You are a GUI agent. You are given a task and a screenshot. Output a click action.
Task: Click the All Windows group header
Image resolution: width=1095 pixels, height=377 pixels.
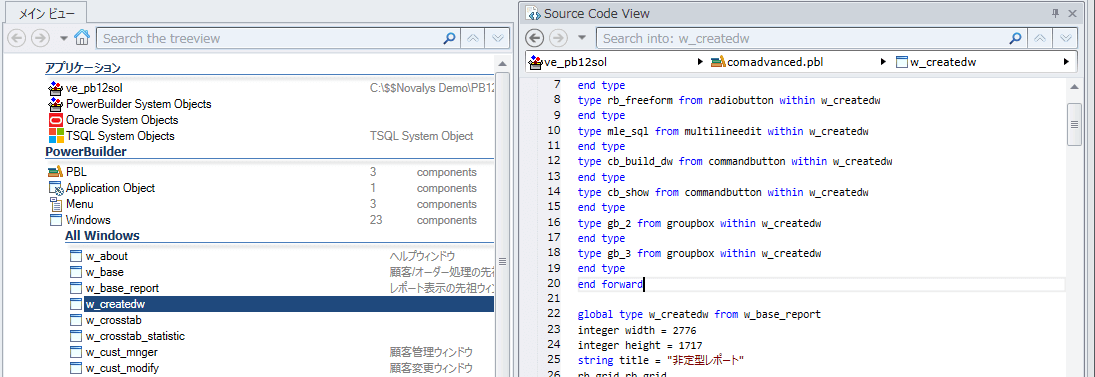(102, 236)
